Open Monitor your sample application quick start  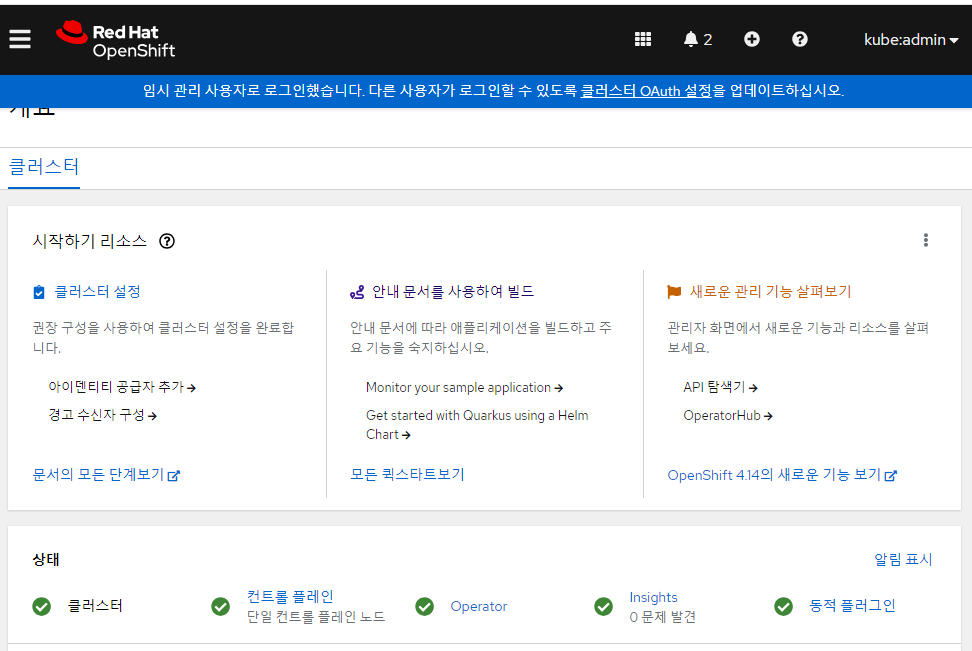pos(464,388)
